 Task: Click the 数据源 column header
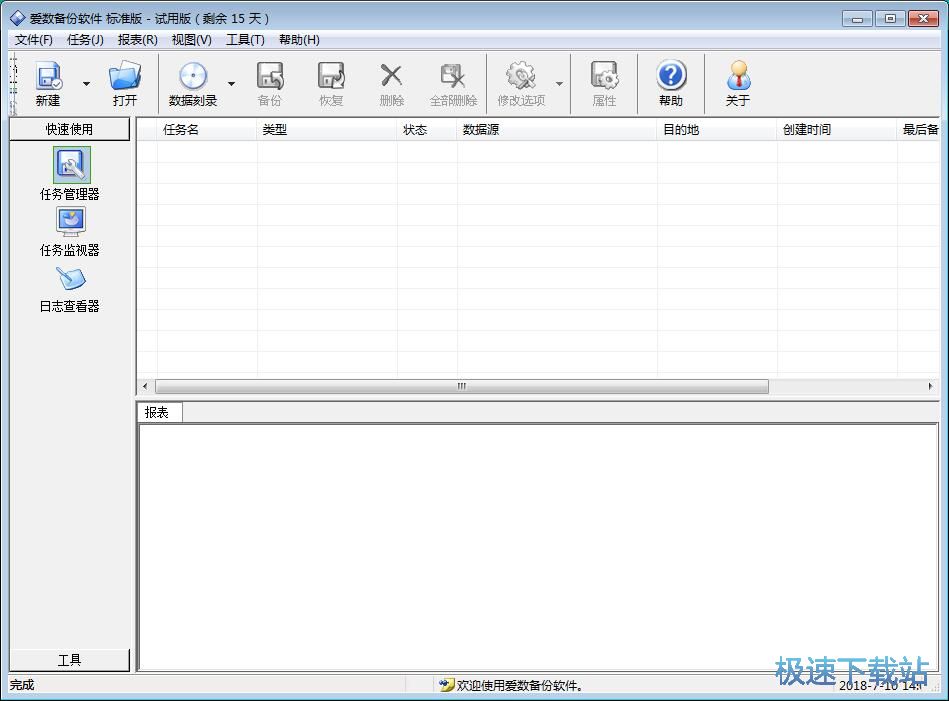(557, 130)
